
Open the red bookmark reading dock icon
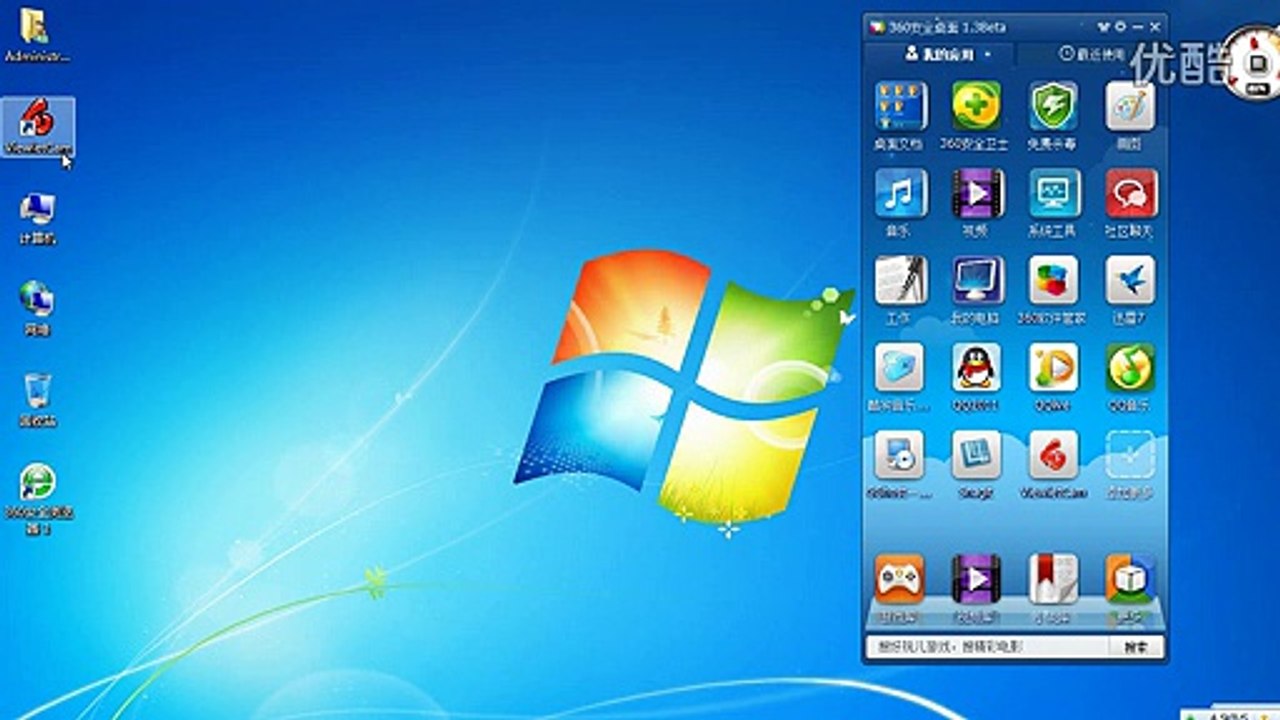(1054, 578)
